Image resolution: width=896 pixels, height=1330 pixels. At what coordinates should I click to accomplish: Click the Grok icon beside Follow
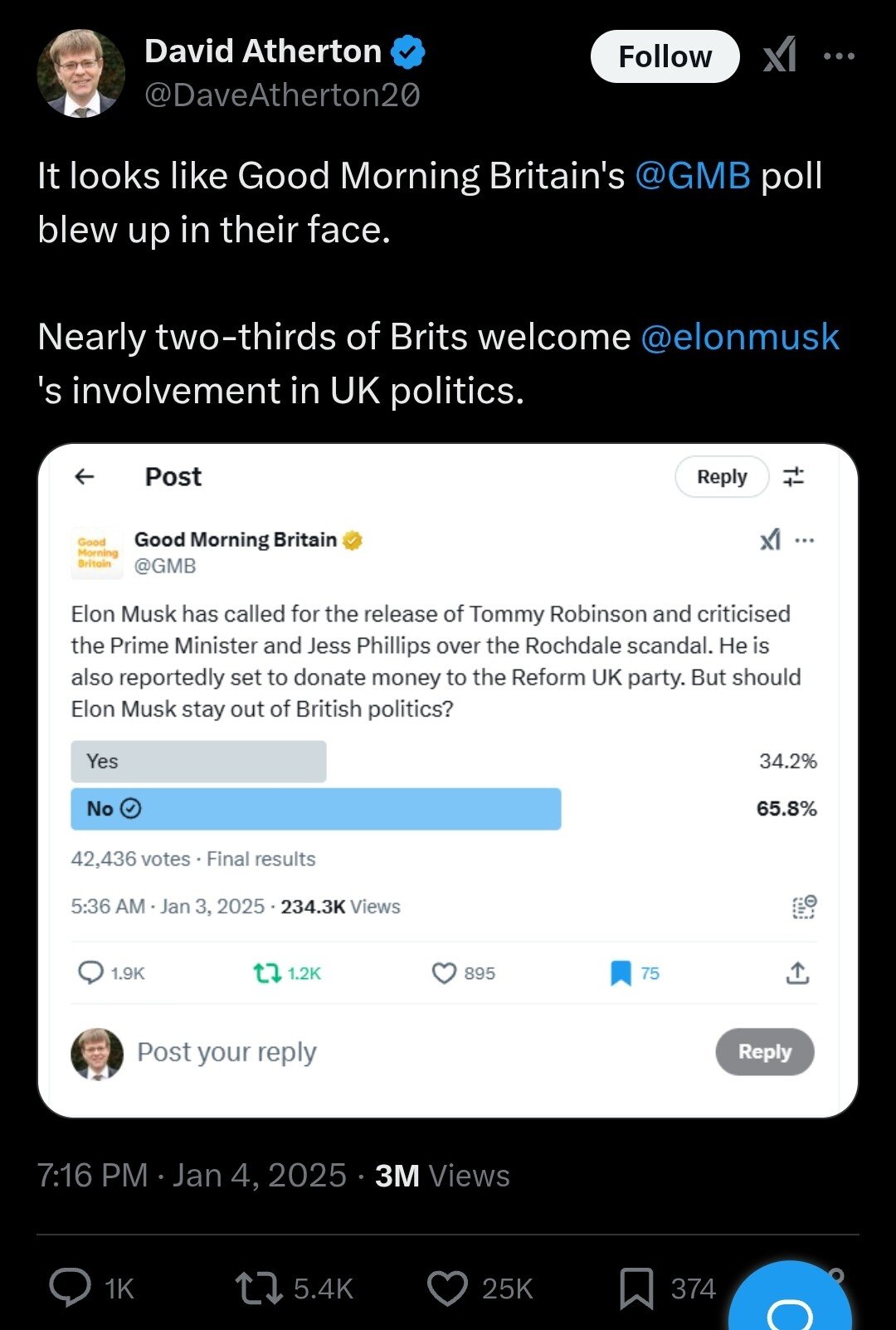point(780,56)
